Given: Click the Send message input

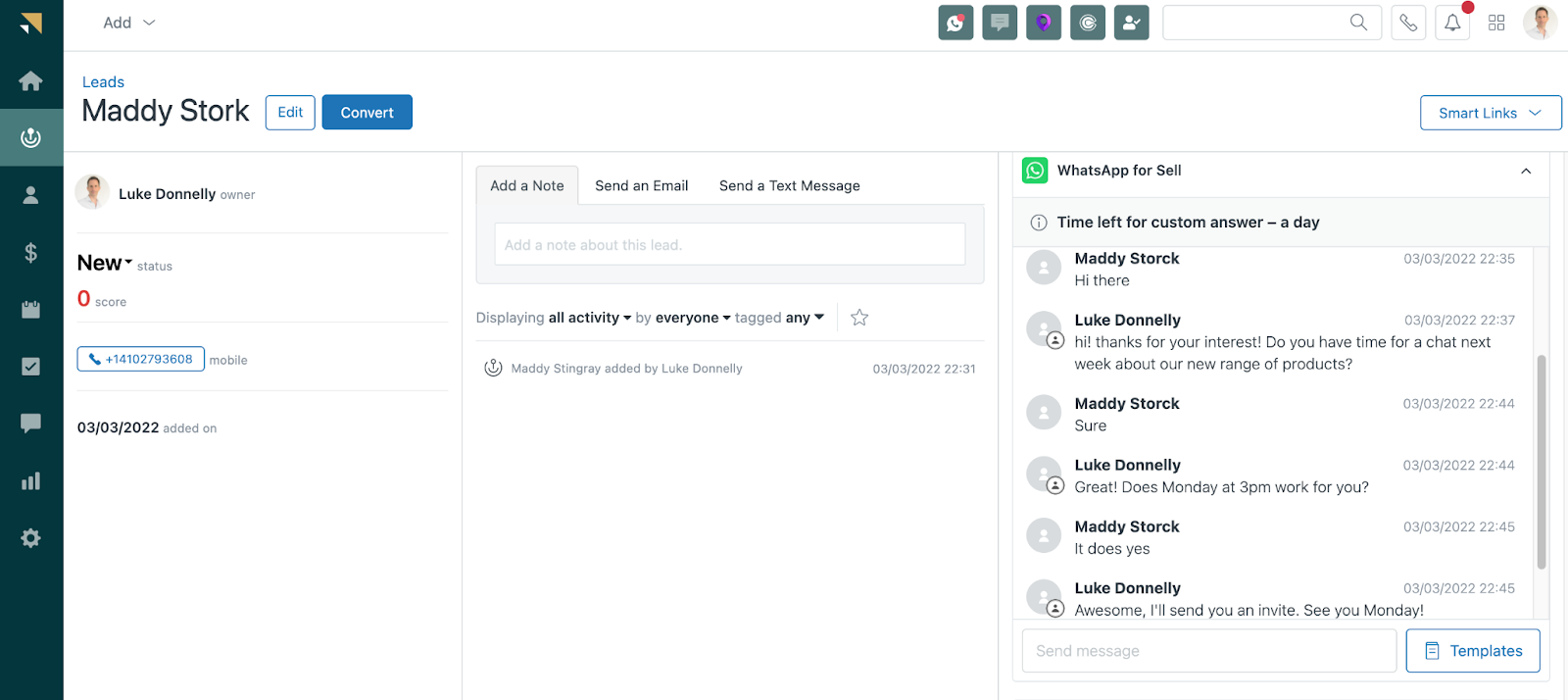Looking at the screenshot, I should coord(1209,651).
